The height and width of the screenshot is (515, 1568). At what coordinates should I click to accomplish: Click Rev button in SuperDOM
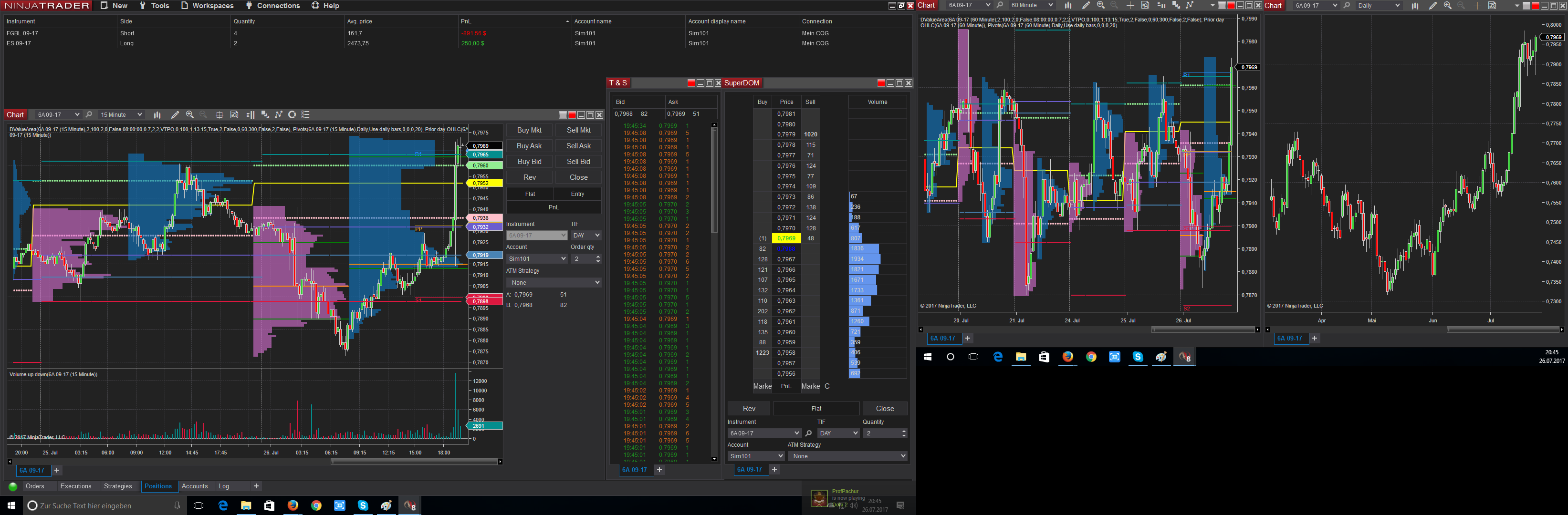(749, 409)
